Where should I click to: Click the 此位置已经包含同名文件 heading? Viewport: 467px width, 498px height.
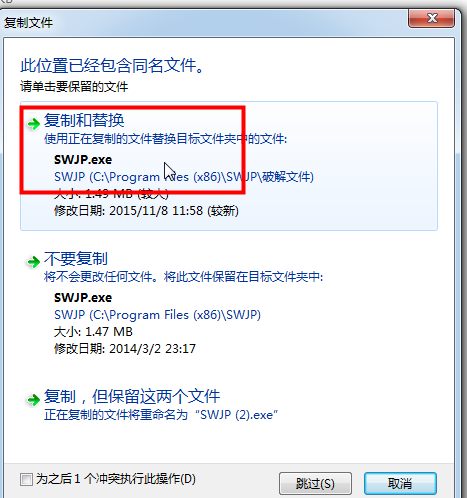coord(112,65)
